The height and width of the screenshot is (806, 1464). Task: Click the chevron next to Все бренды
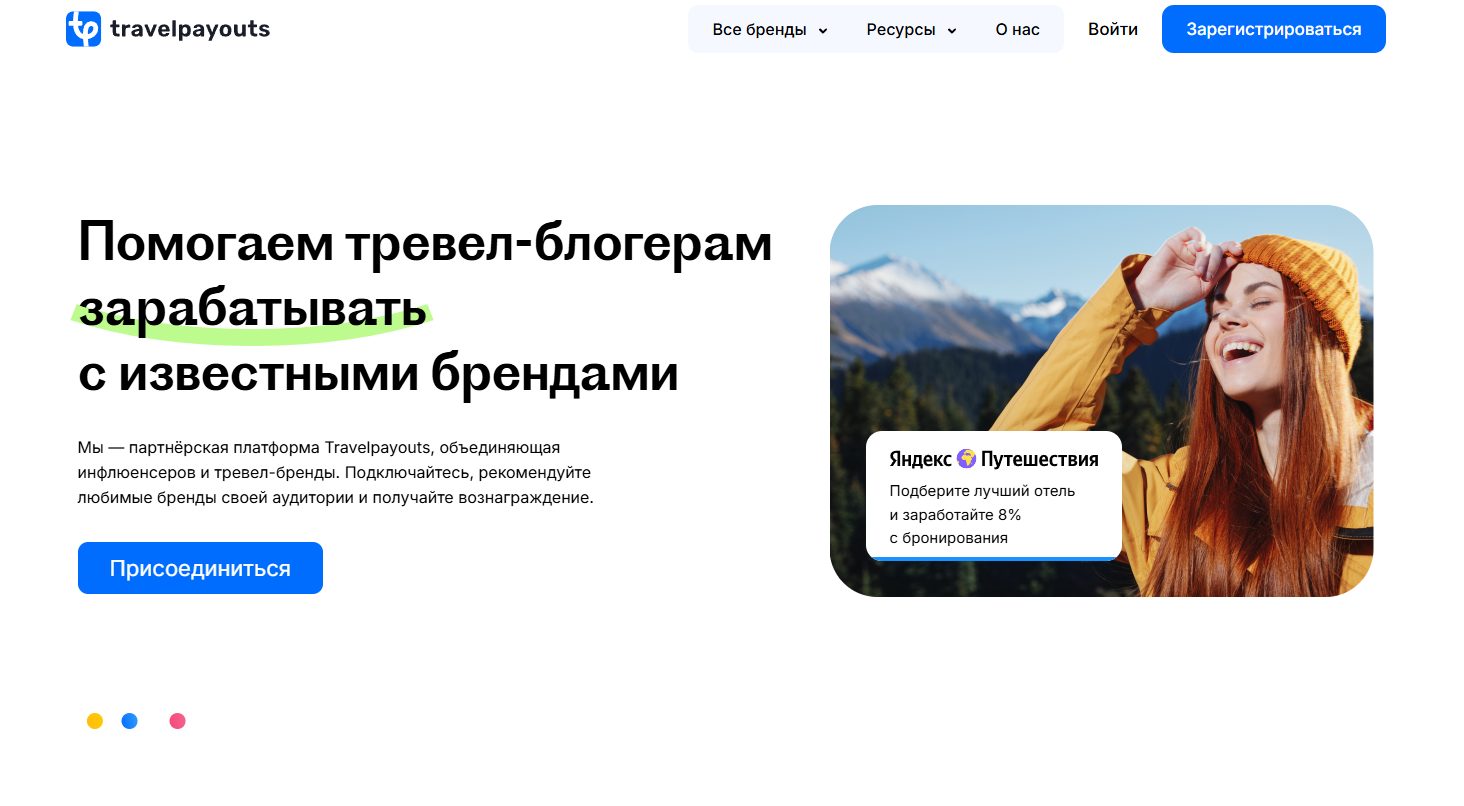(824, 30)
